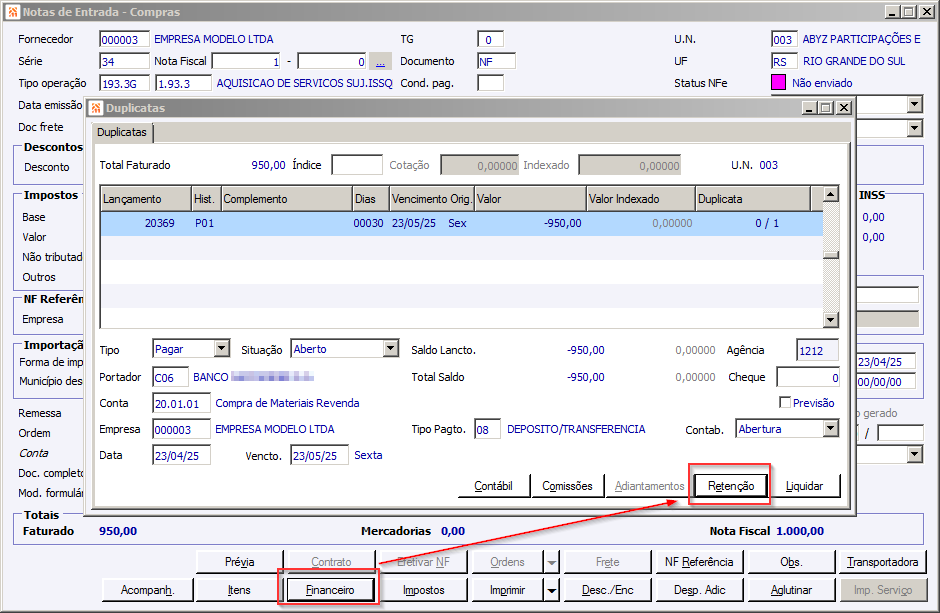Click the Vencimento Orig. column header
This screenshot has width=940, height=613.
click(x=431, y=199)
